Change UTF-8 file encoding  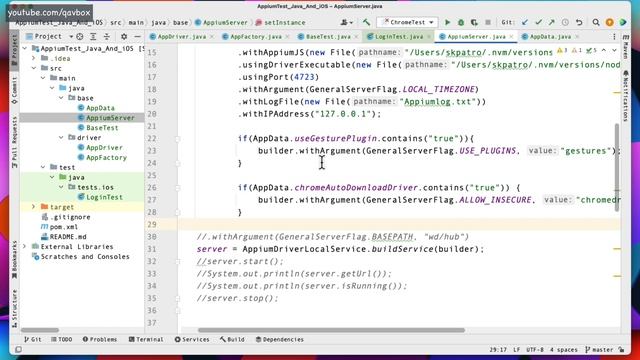(535, 350)
